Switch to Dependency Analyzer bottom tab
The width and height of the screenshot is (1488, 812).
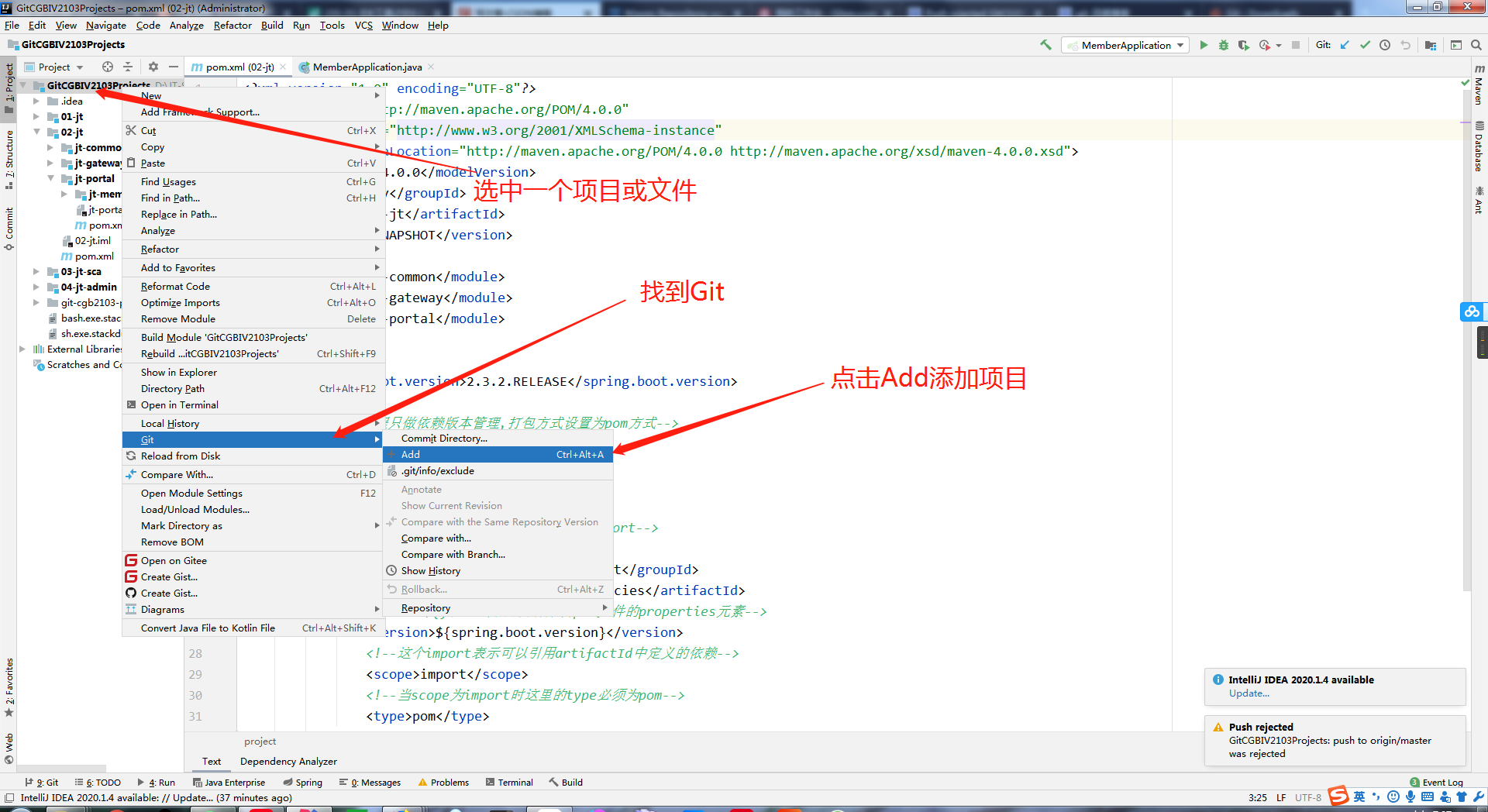tap(288, 762)
